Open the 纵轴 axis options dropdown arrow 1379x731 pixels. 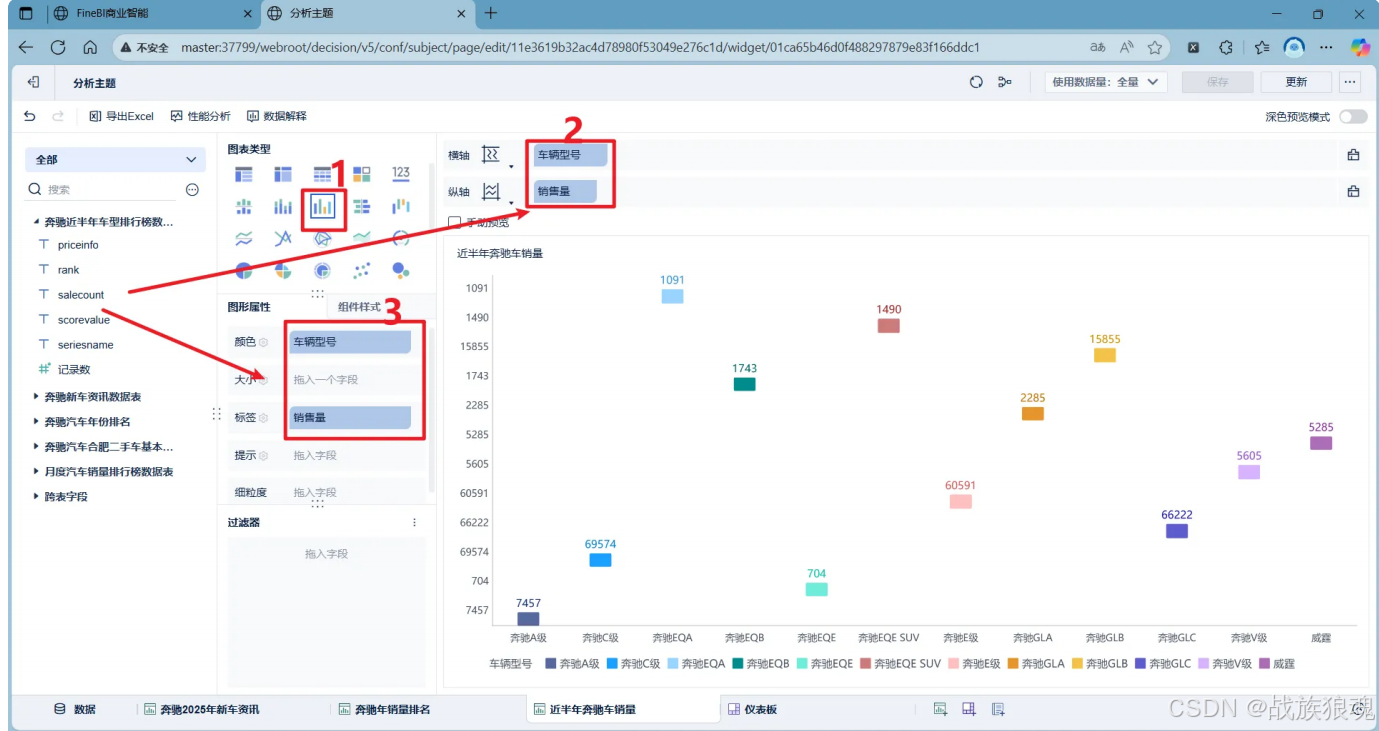click(x=511, y=203)
